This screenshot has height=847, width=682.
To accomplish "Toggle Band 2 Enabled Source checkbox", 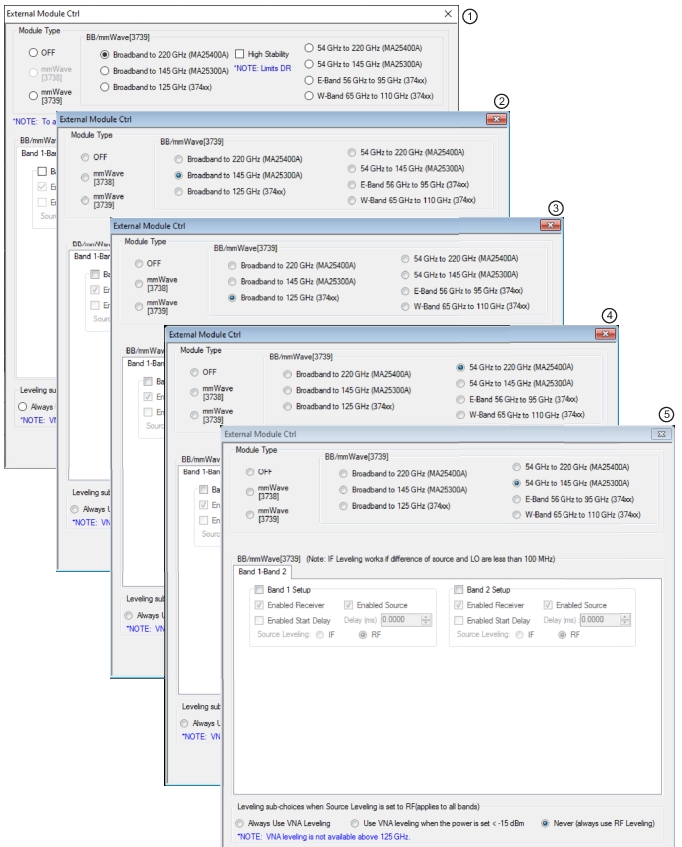I will click(x=548, y=606).
